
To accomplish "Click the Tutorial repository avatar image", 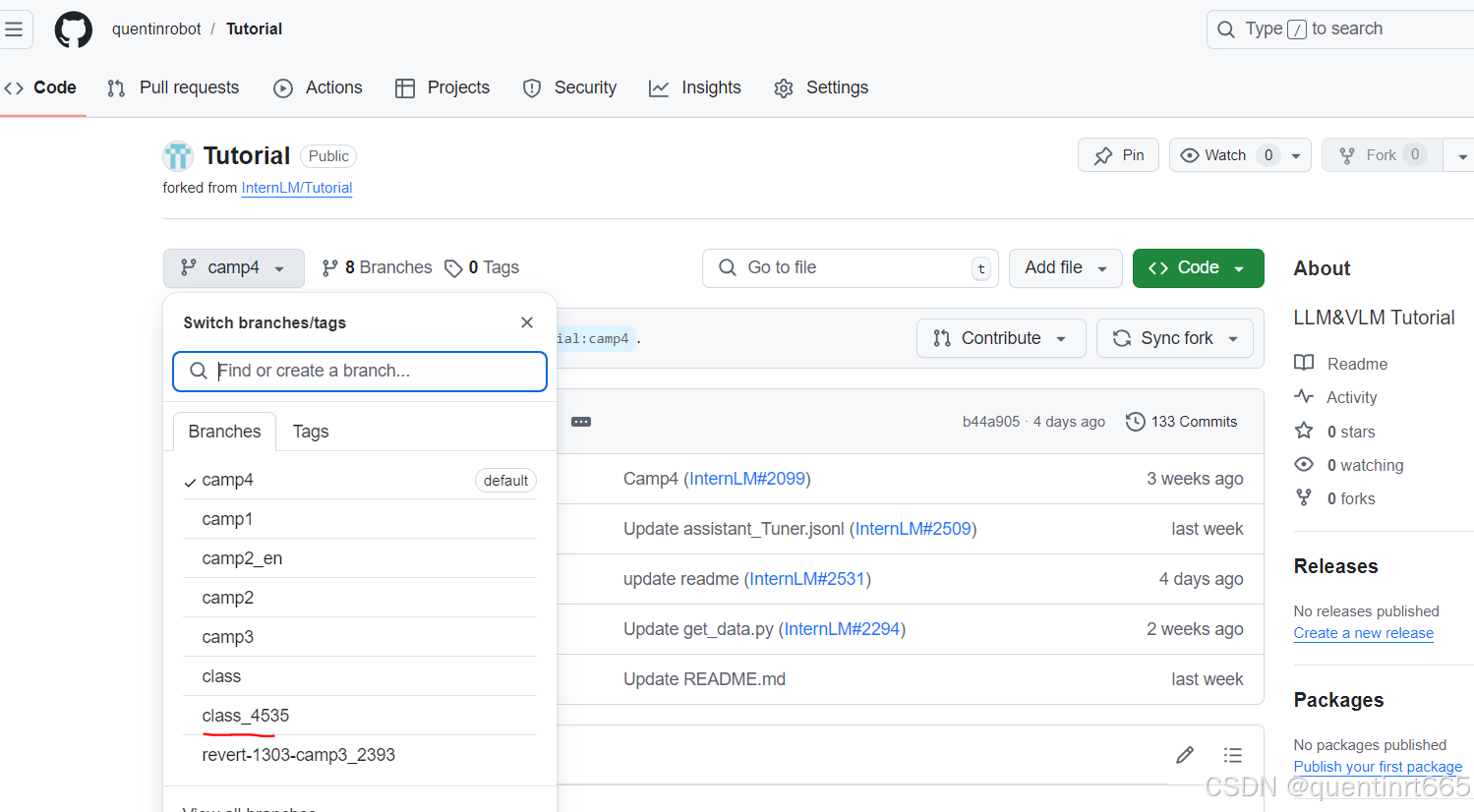I will click(178, 155).
